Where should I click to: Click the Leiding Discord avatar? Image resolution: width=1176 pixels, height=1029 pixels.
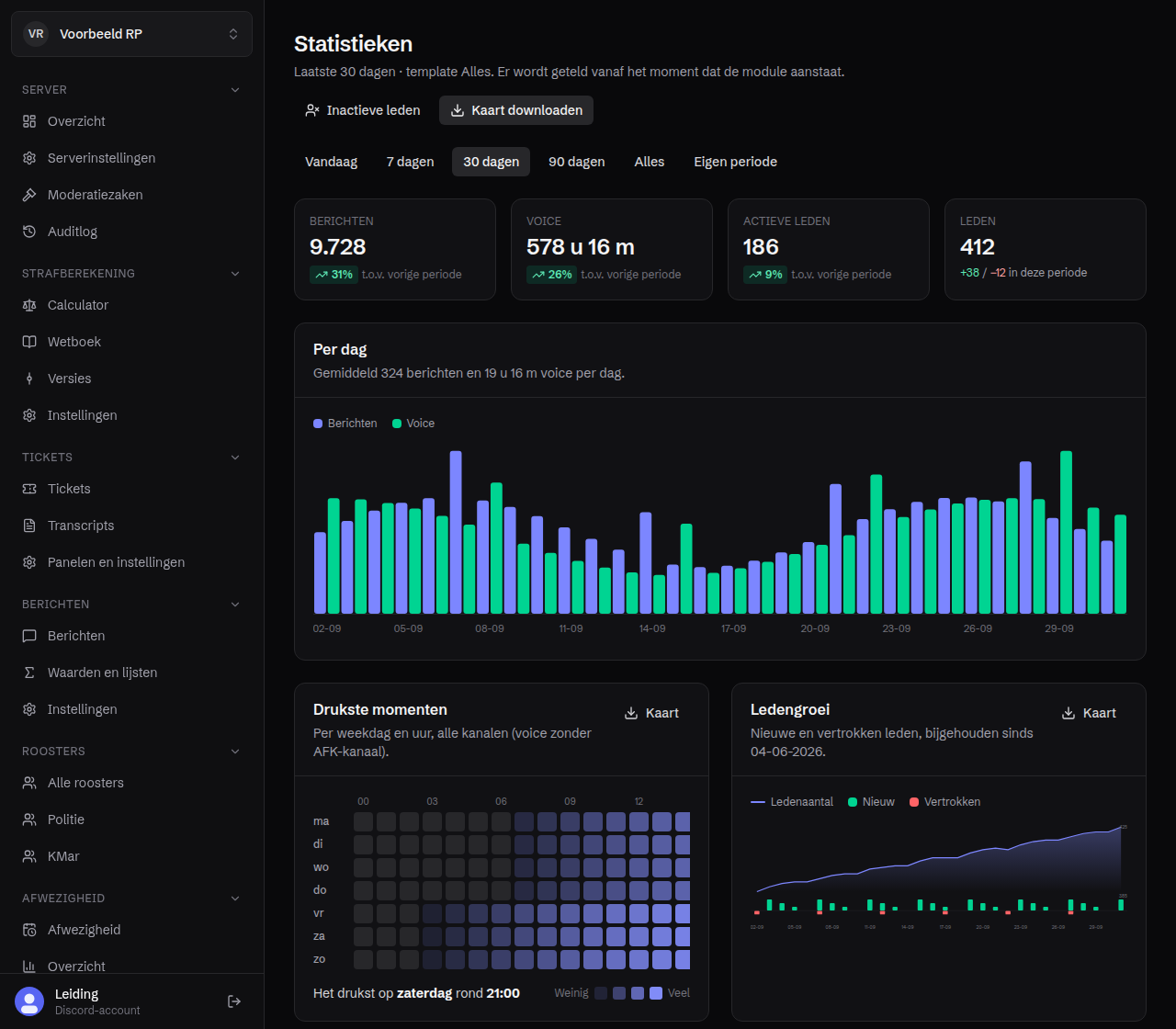pyautogui.click(x=29, y=1001)
